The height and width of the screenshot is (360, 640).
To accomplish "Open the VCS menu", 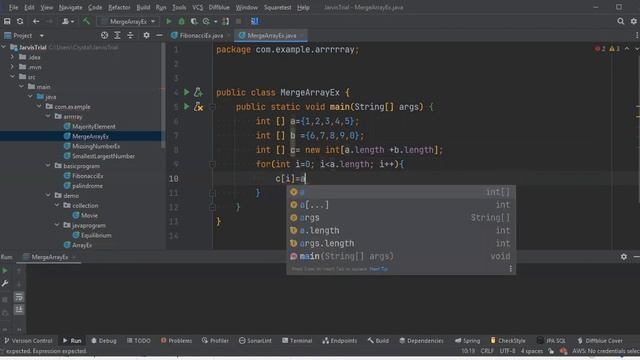I will [197, 7].
